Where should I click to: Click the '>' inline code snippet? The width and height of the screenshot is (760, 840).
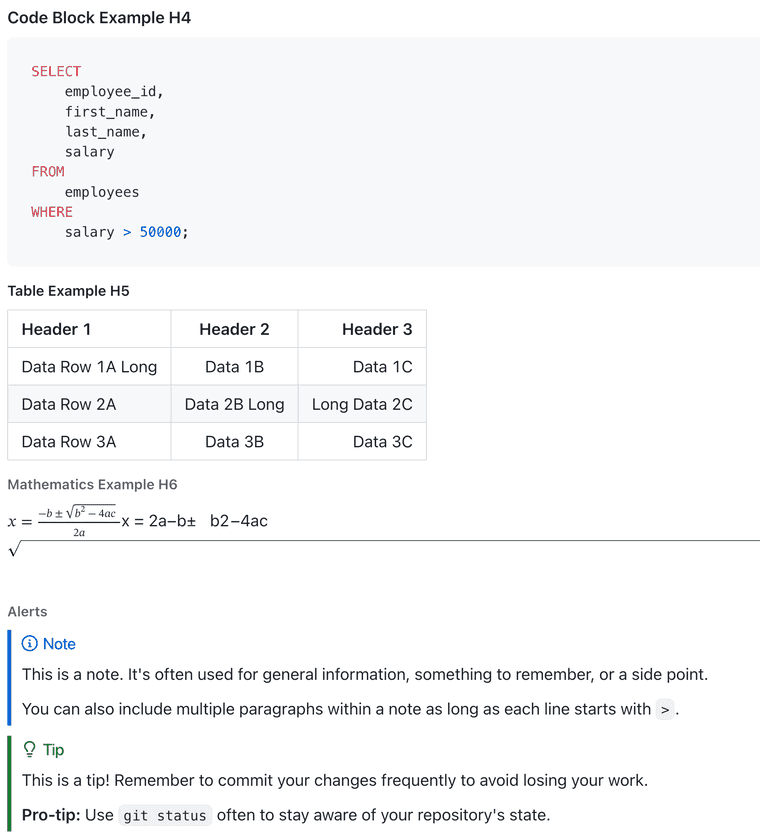point(665,710)
